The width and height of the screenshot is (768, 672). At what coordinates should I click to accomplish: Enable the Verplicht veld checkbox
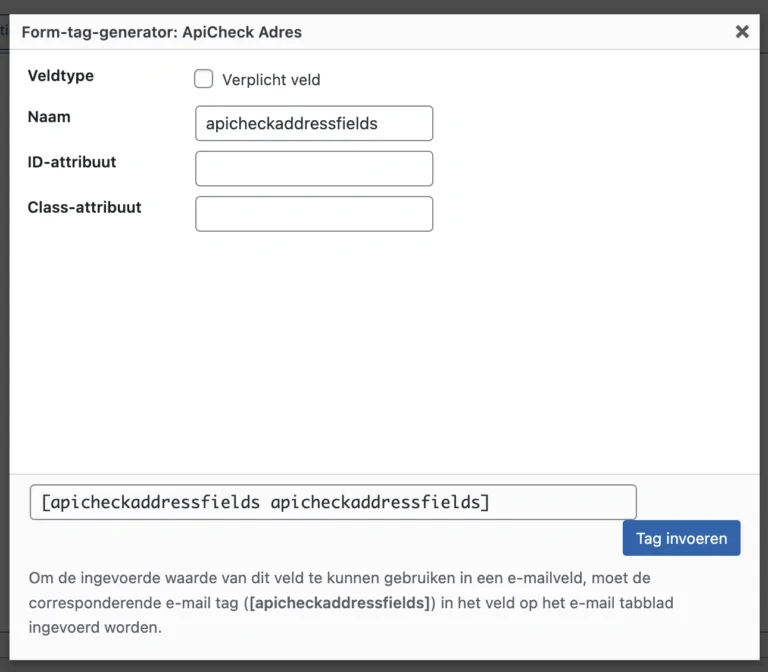203,79
